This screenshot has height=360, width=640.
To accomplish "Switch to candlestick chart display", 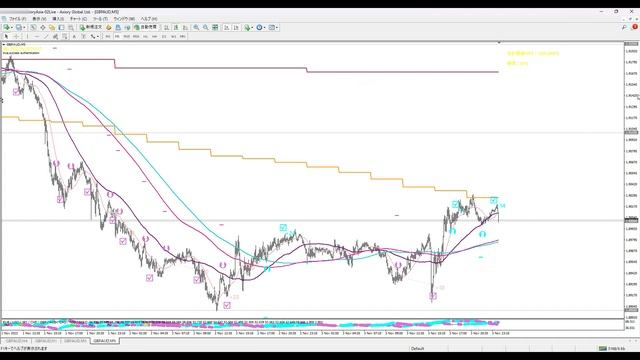I will 176,27.
